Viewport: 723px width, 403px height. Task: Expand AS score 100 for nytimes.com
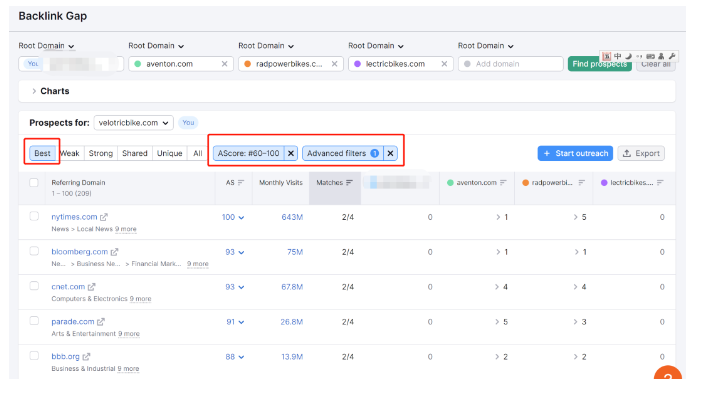[233, 217]
